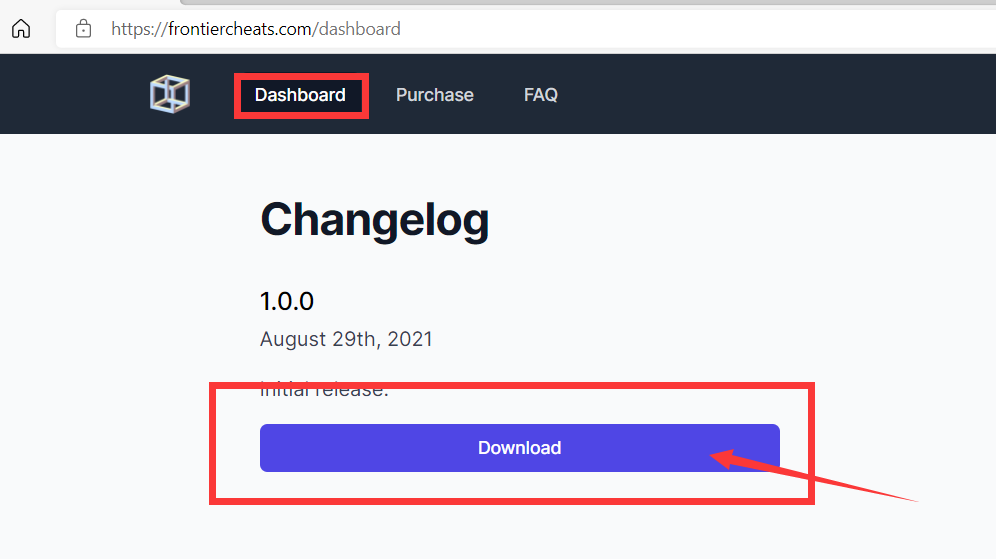The height and width of the screenshot is (559, 996).
Task: Open the FAQ nav link
Action: 541,95
